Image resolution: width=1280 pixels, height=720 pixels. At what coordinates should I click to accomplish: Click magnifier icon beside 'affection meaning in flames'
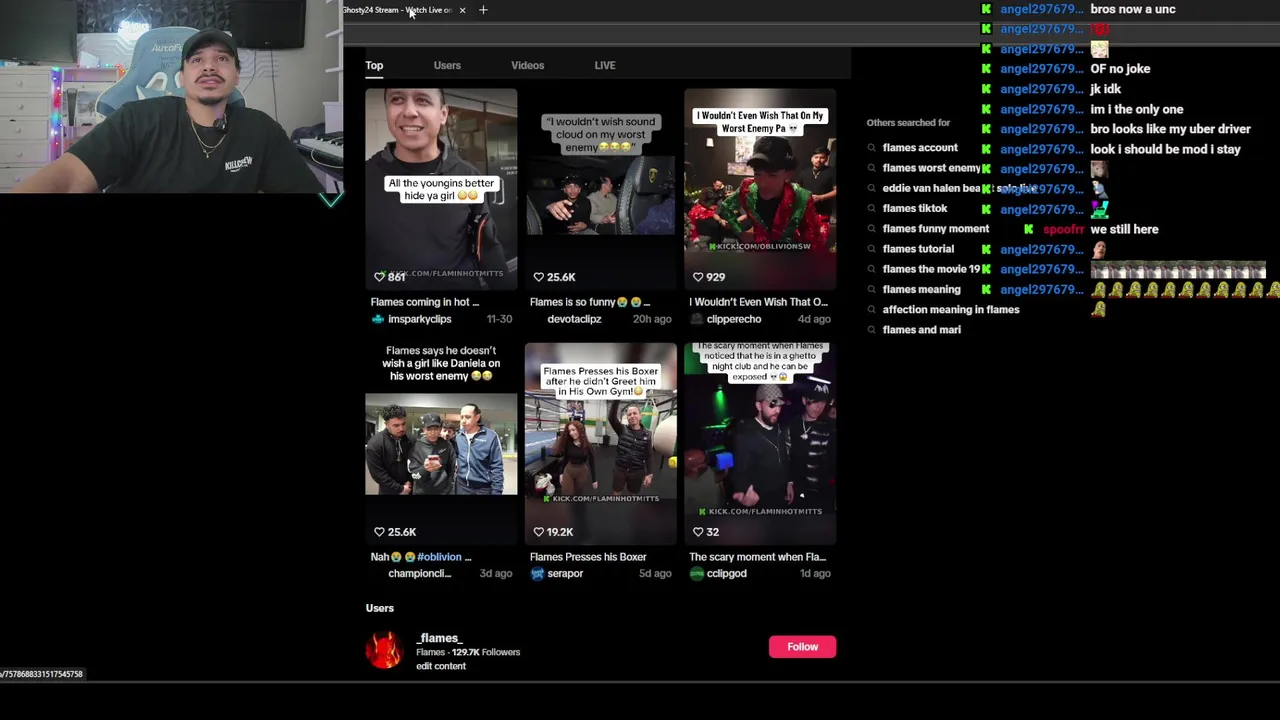click(x=872, y=310)
